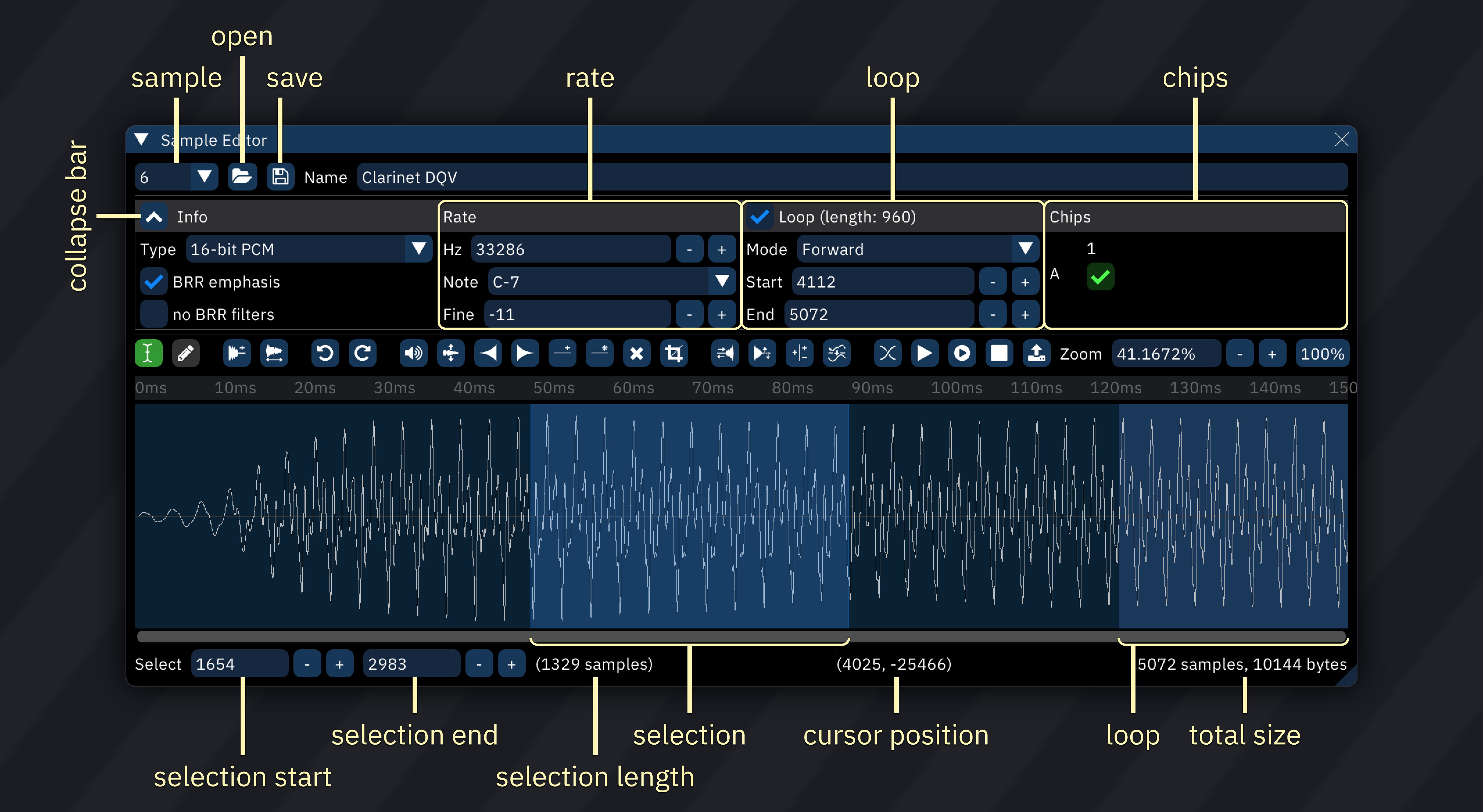The image size is (1483, 812).
Task: Disable the Loop checkbox
Action: click(x=760, y=217)
